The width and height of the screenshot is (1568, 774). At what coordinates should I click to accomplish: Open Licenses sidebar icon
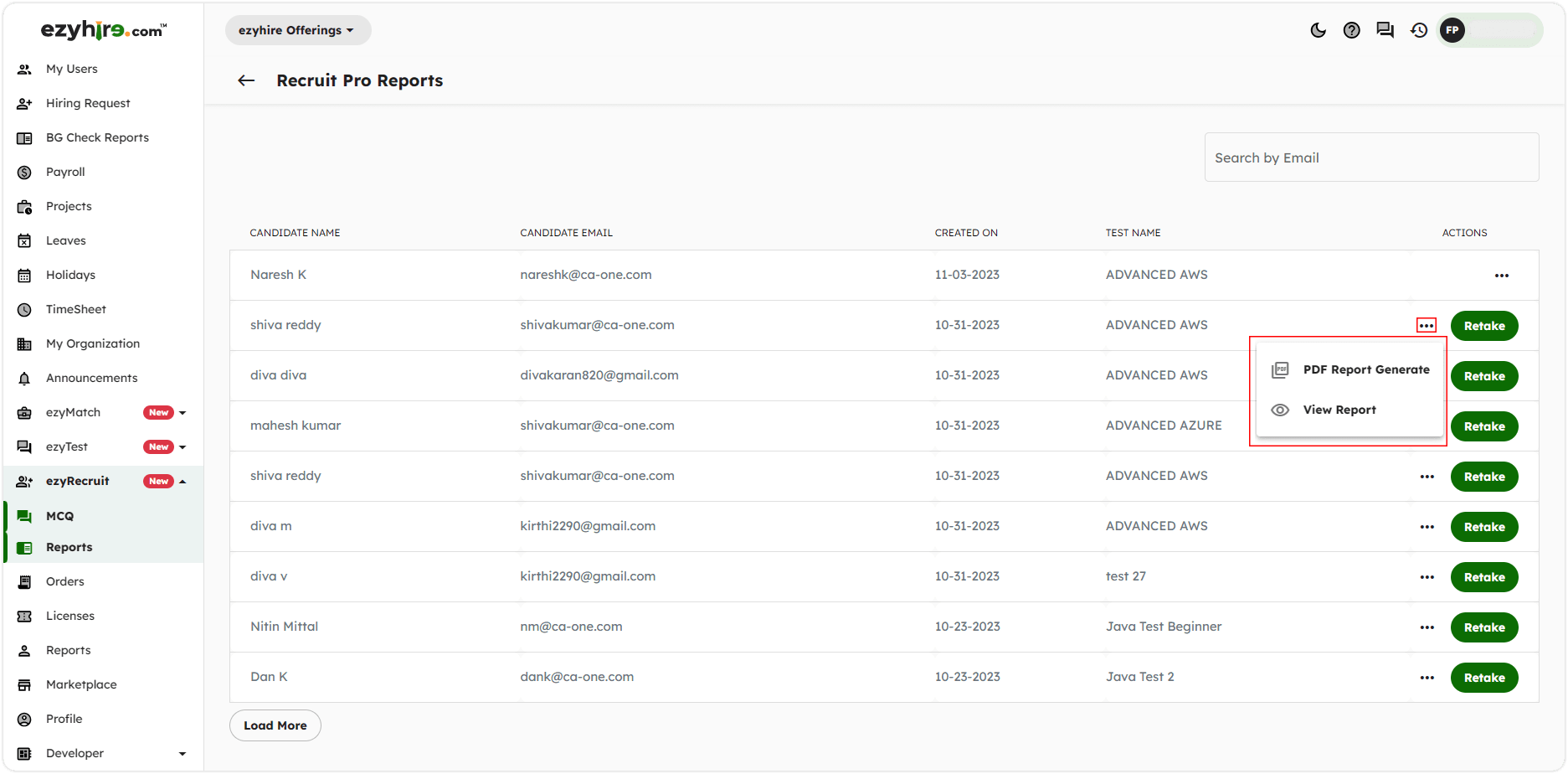click(24, 616)
